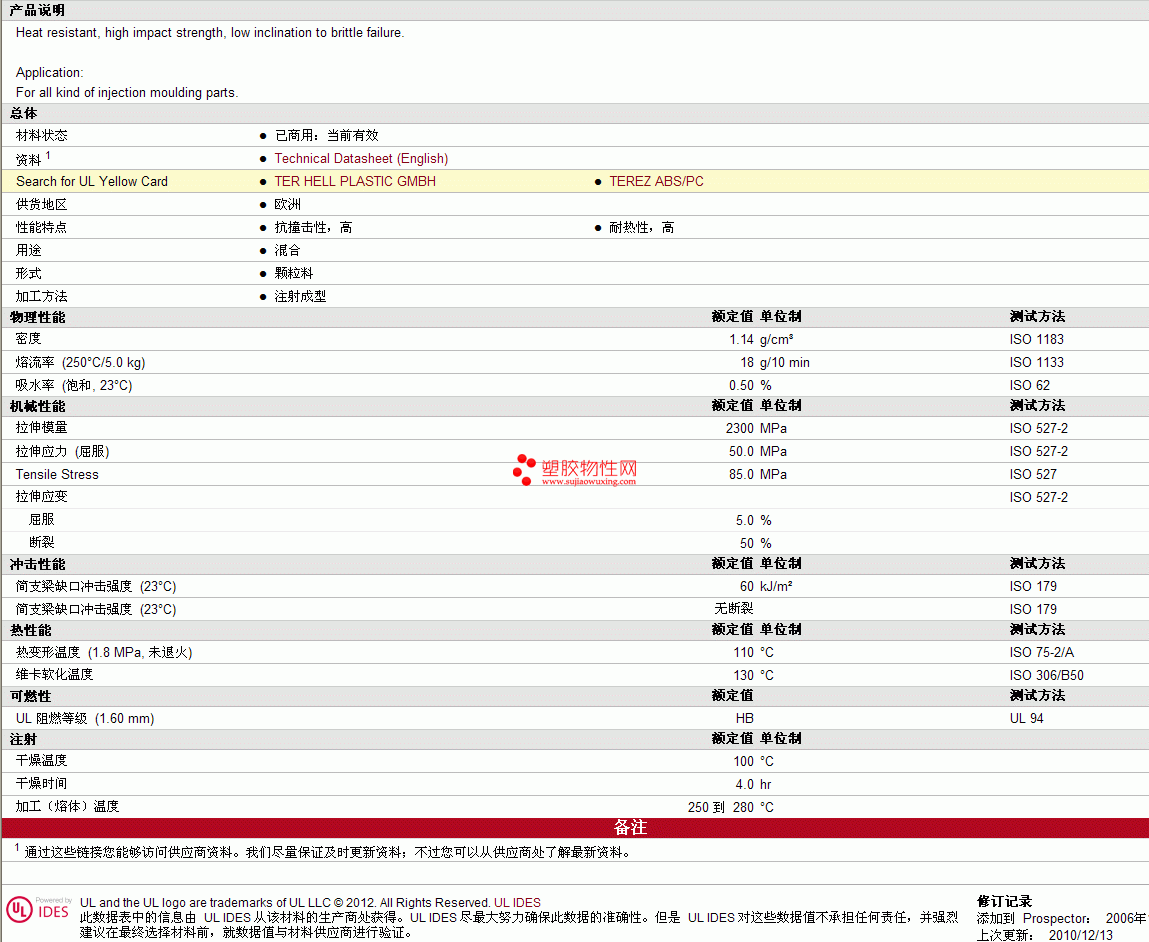The image size is (1149, 942).
Task: Click the "熔流率 (250°C/5.0 kg)" label
Action: tap(81, 363)
